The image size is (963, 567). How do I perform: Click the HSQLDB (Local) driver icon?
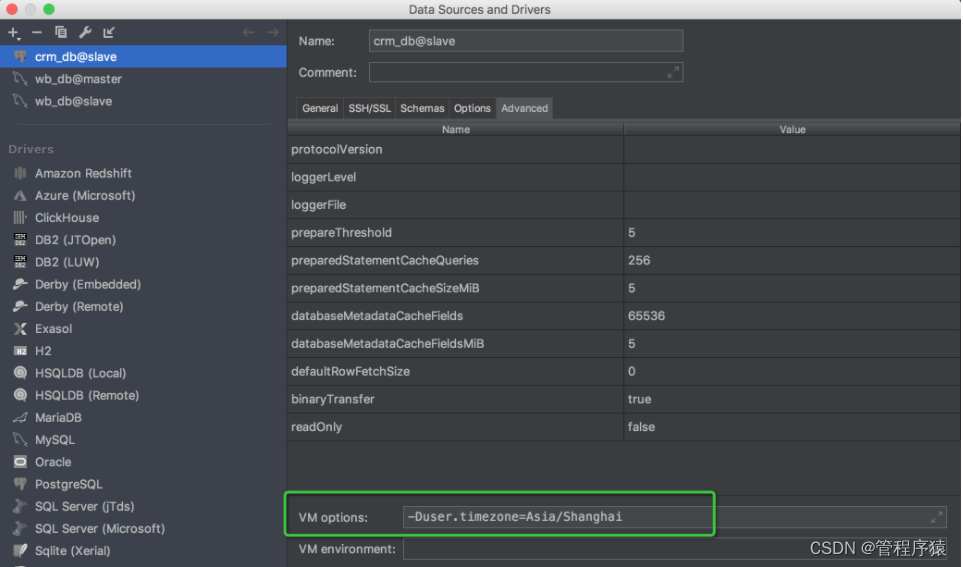click(20, 373)
